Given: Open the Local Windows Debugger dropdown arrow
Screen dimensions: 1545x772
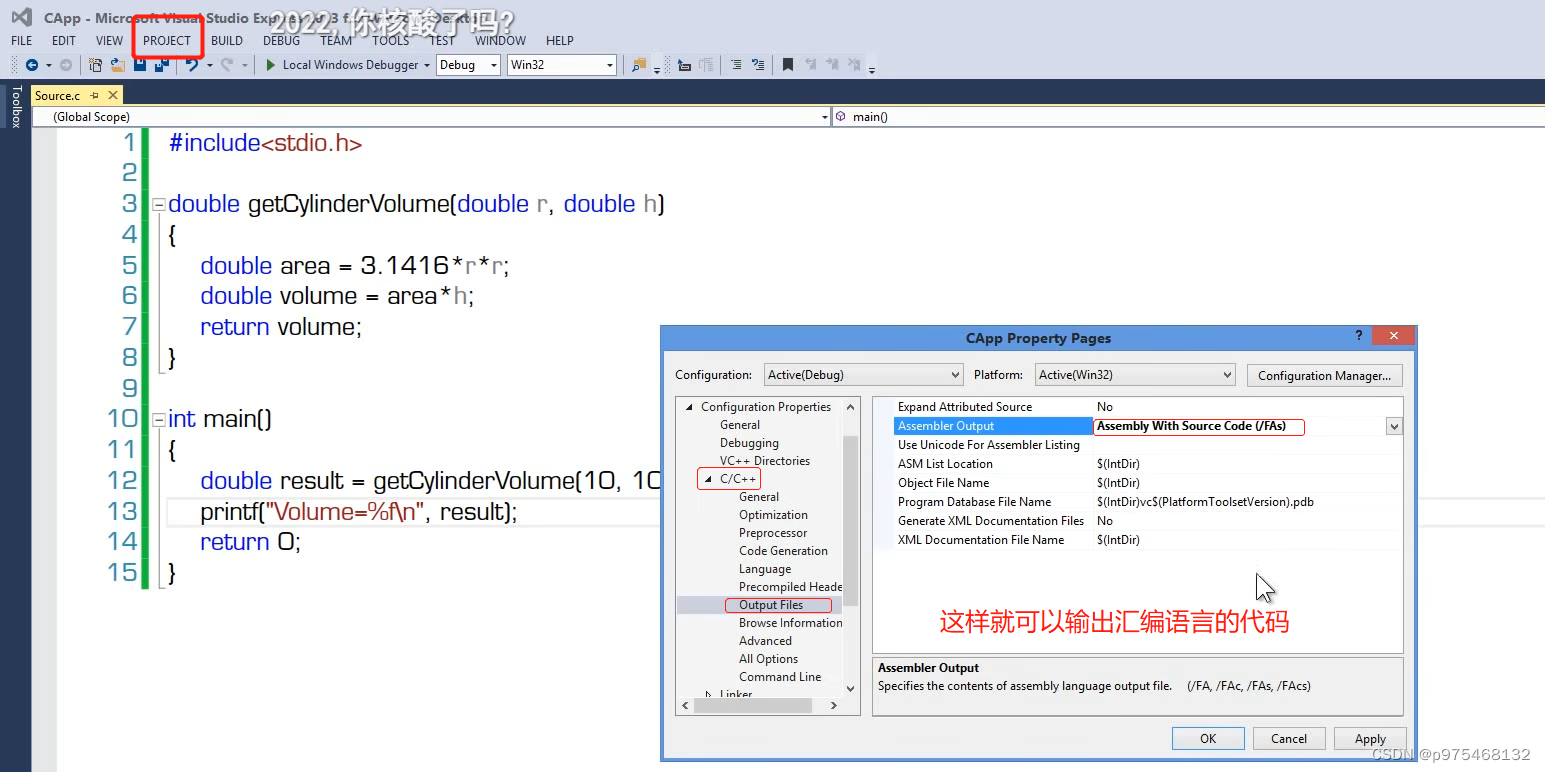Looking at the screenshot, I should 427,65.
